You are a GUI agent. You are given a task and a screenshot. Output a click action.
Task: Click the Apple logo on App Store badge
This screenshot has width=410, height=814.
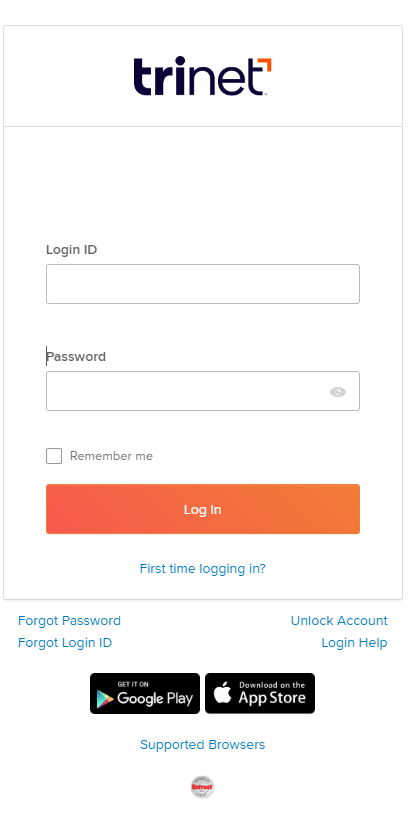(223, 693)
